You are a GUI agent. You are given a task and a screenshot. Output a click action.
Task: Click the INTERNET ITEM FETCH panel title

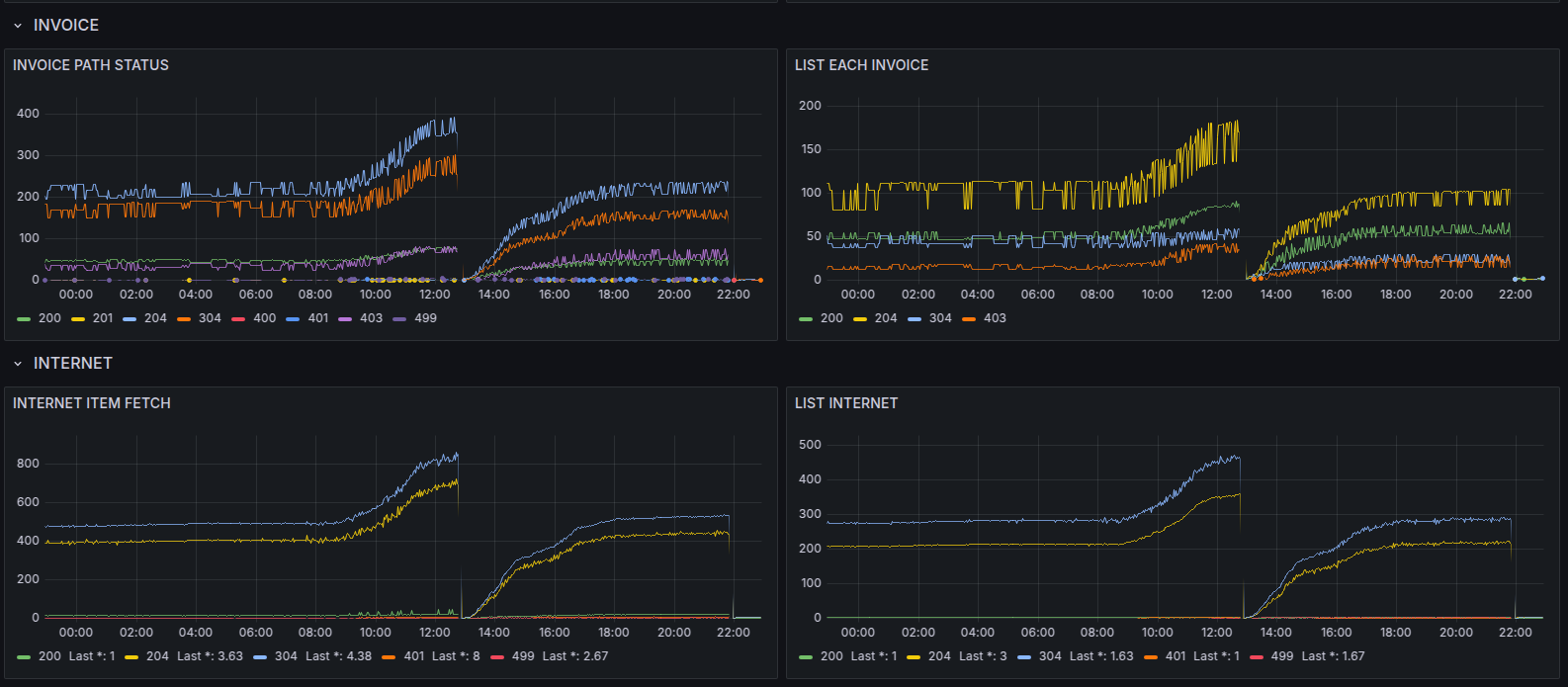click(x=92, y=403)
